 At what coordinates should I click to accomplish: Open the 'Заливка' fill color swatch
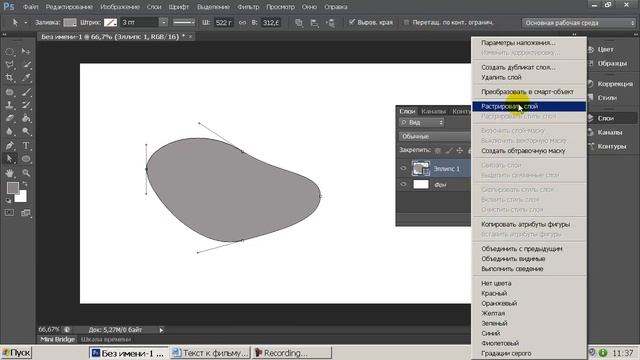[70, 23]
